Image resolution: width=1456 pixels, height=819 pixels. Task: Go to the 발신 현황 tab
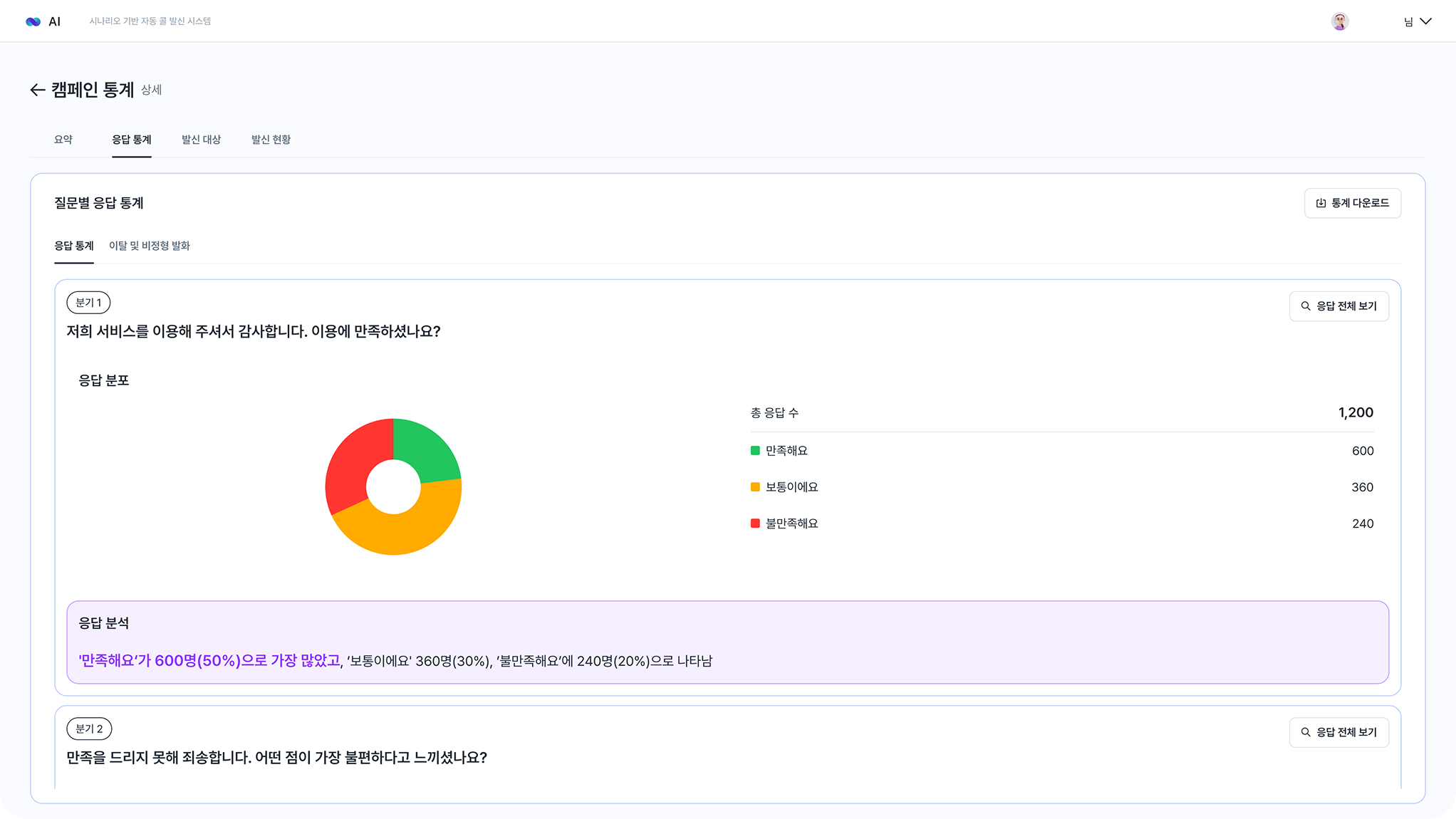[271, 140]
